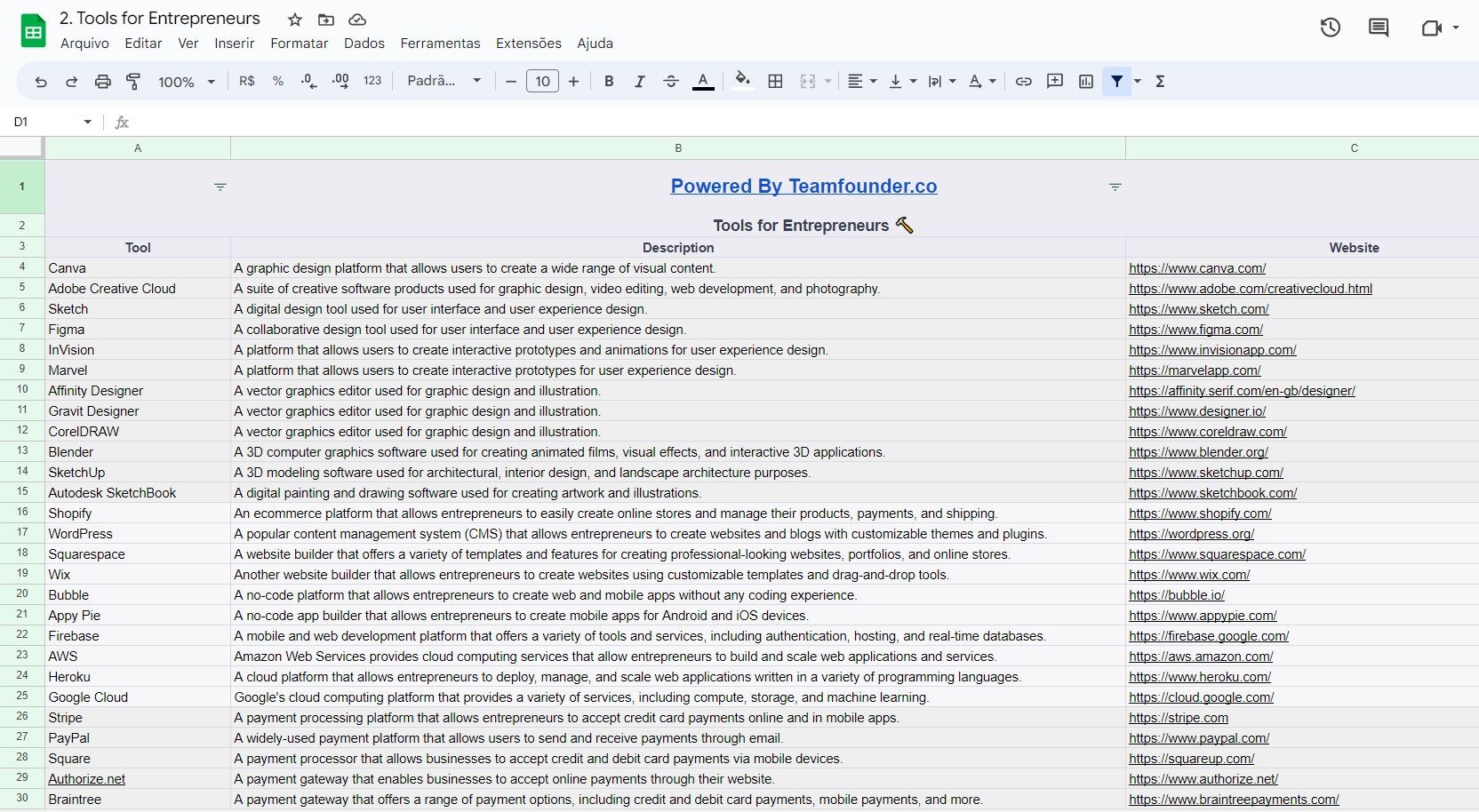The width and height of the screenshot is (1479, 812).
Task: Open the fill color picker
Action: click(742, 81)
